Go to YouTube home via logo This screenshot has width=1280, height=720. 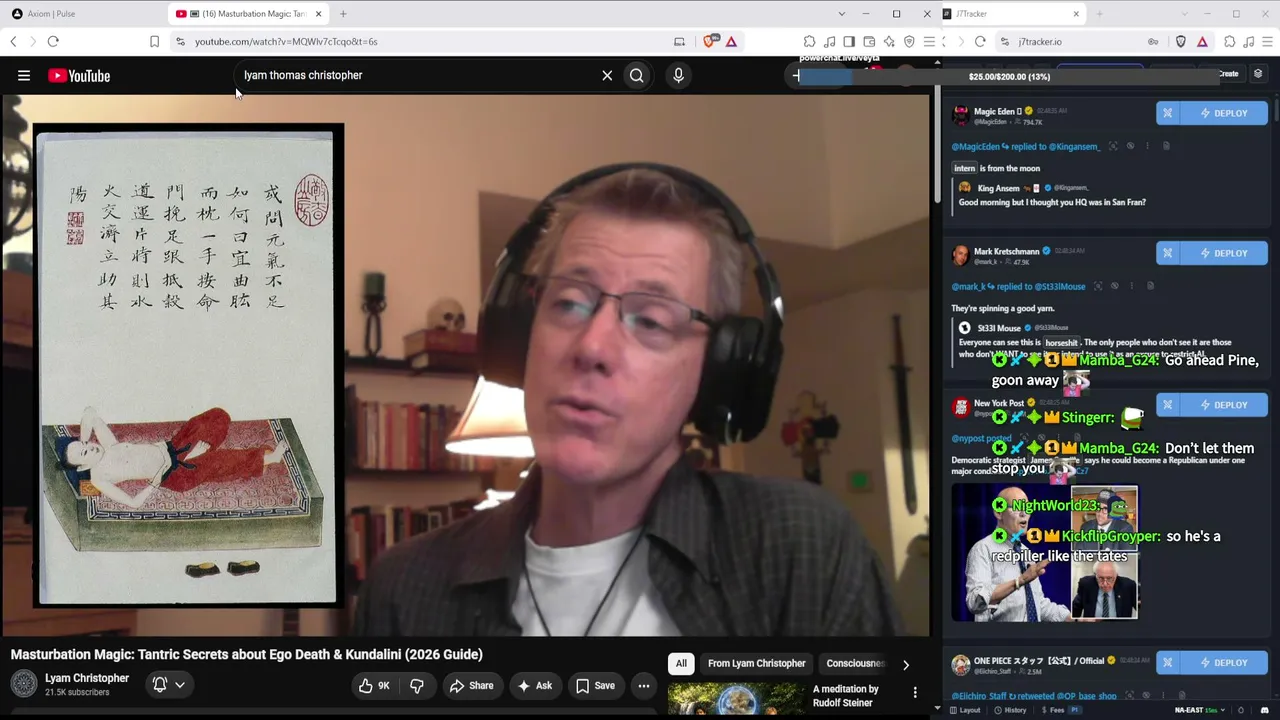point(79,76)
